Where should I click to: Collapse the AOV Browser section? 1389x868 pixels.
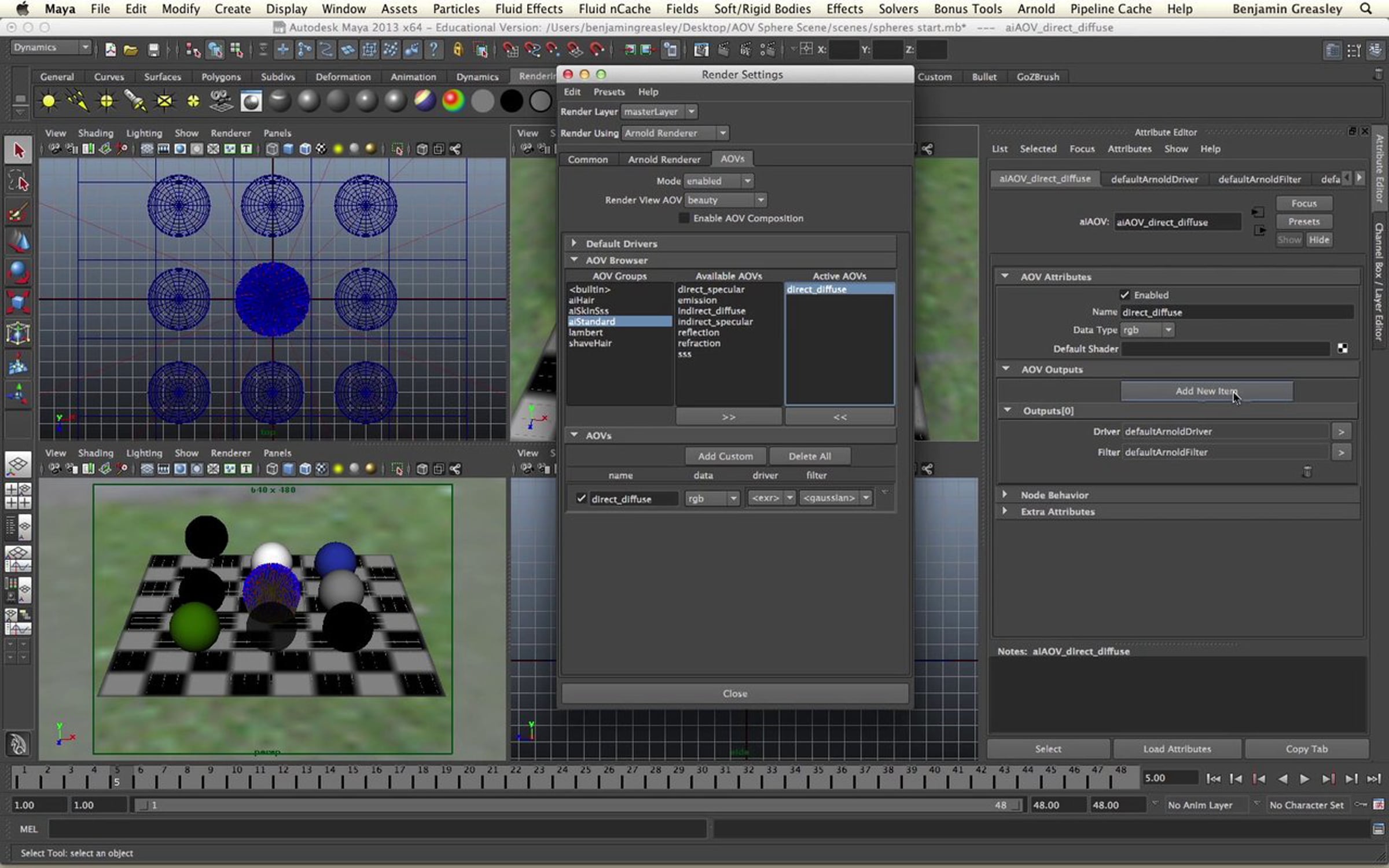tap(574, 260)
